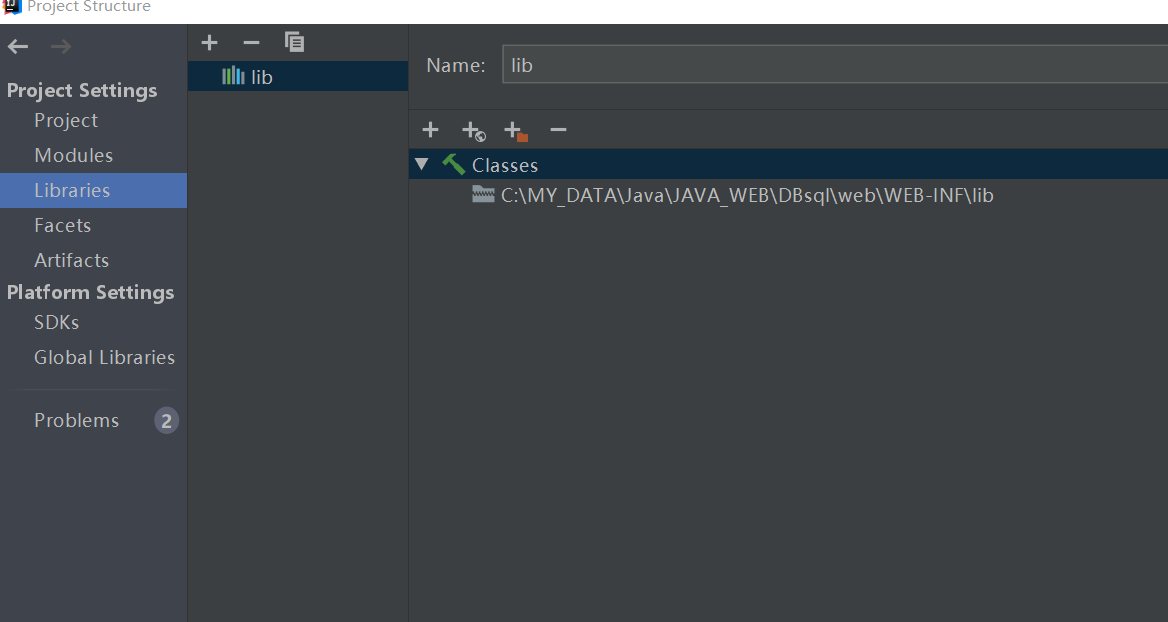Click the Project Settings heading
Screen dimensions: 1168x622
82,90
